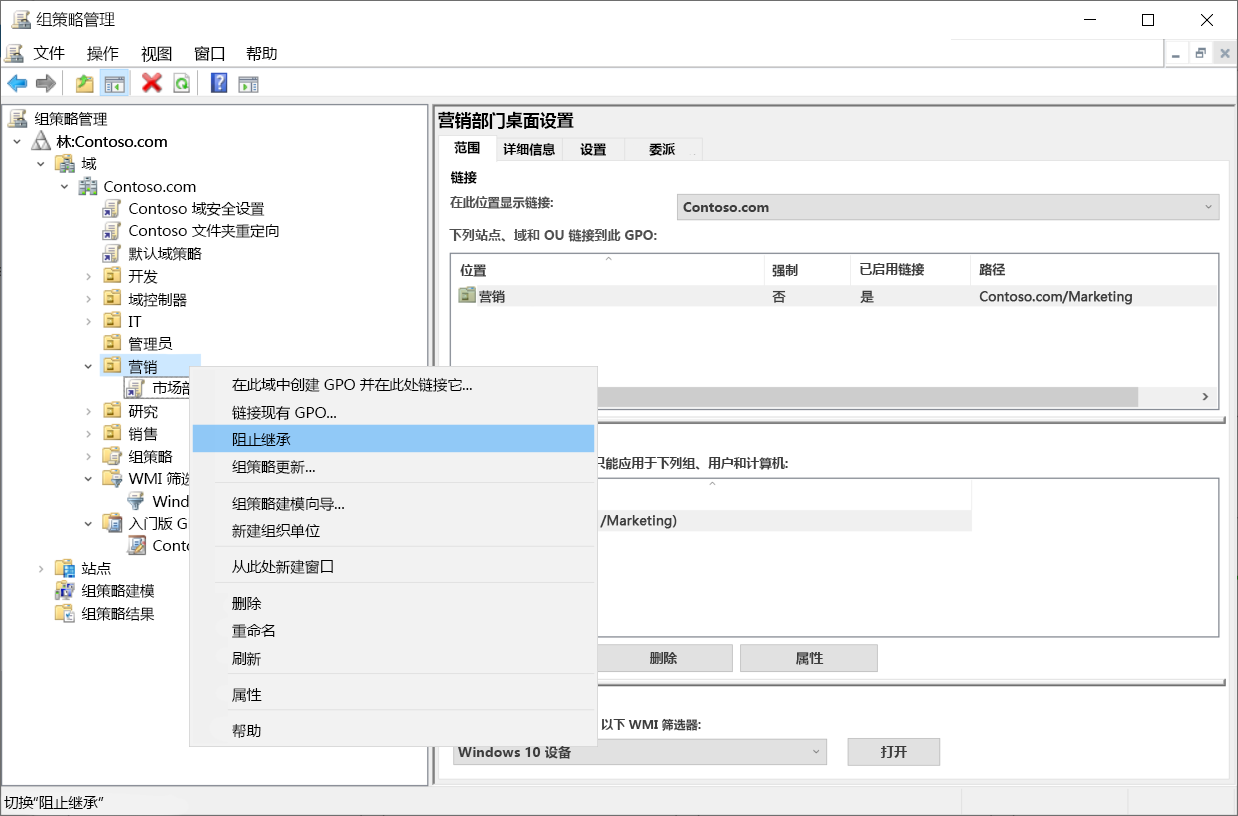Toggle the show/hide console tree icon
Viewport: 1238px width, 816px height.
[115, 83]
